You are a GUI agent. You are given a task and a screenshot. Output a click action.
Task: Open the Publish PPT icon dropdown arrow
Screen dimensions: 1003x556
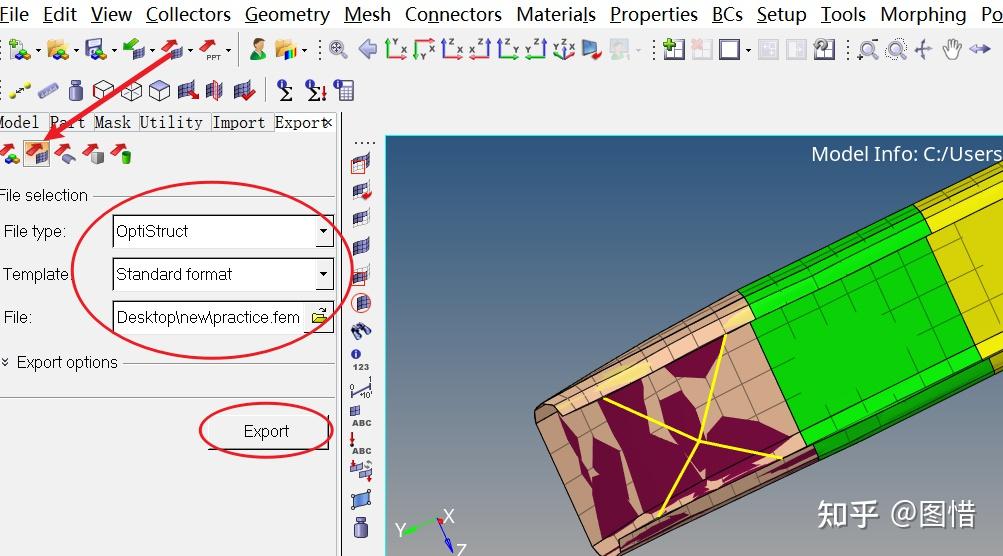(x=228, y=51)
